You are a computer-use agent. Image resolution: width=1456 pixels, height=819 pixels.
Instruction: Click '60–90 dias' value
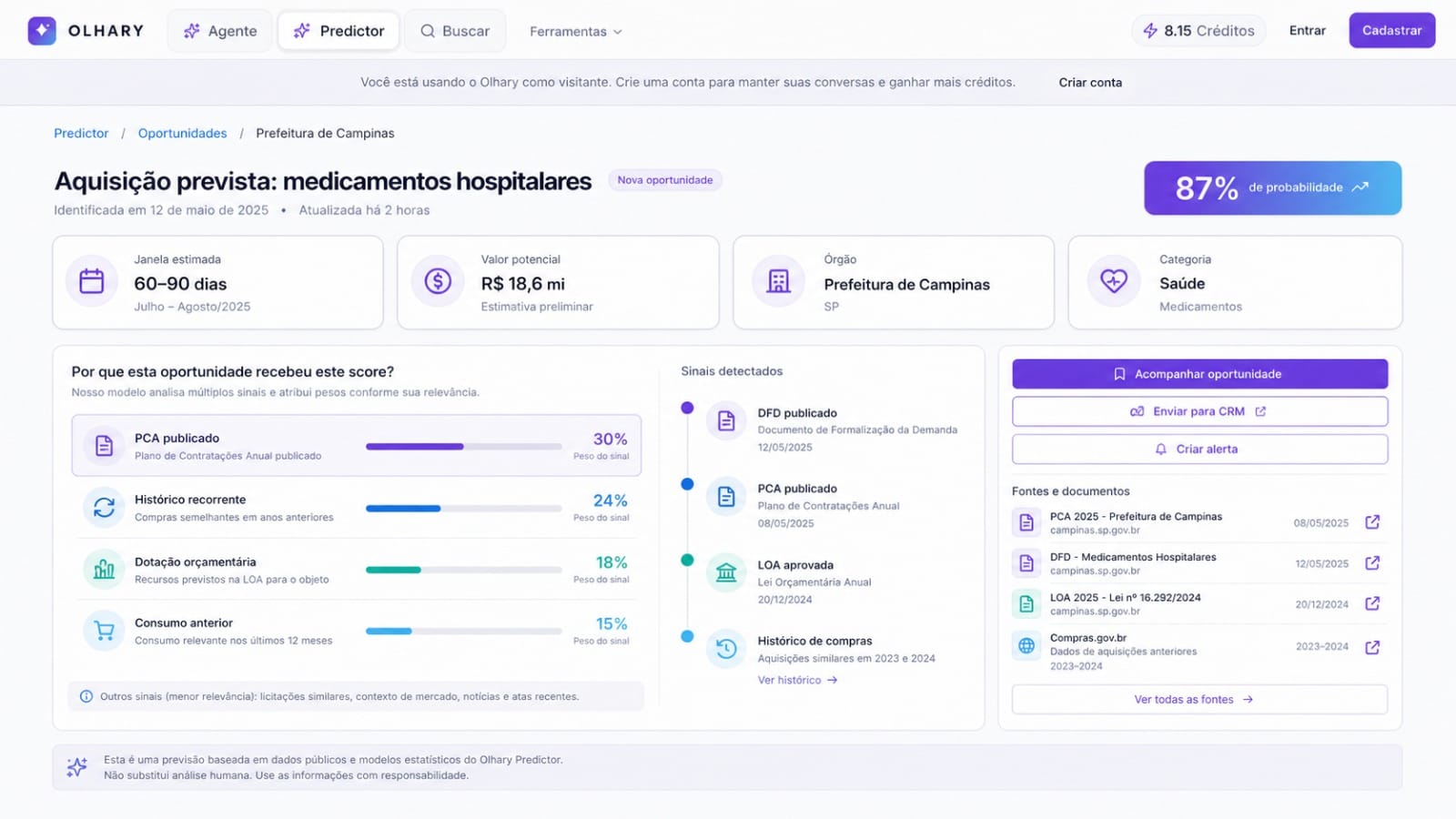click(x=180, y=284)
